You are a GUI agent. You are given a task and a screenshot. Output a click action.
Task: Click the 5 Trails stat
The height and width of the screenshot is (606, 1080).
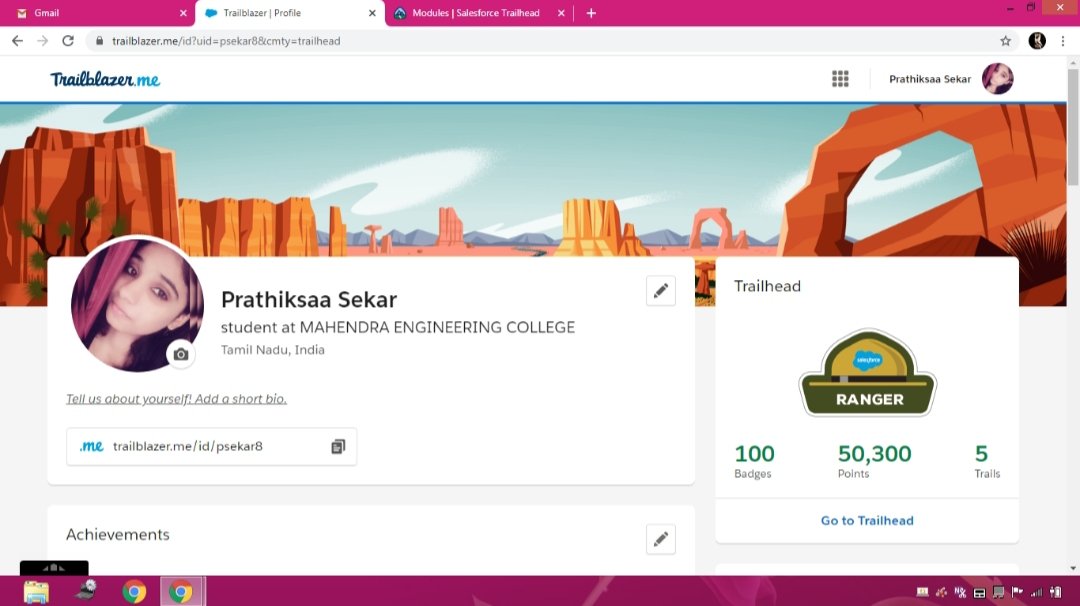pyautogui.click(x=986, y=461)
